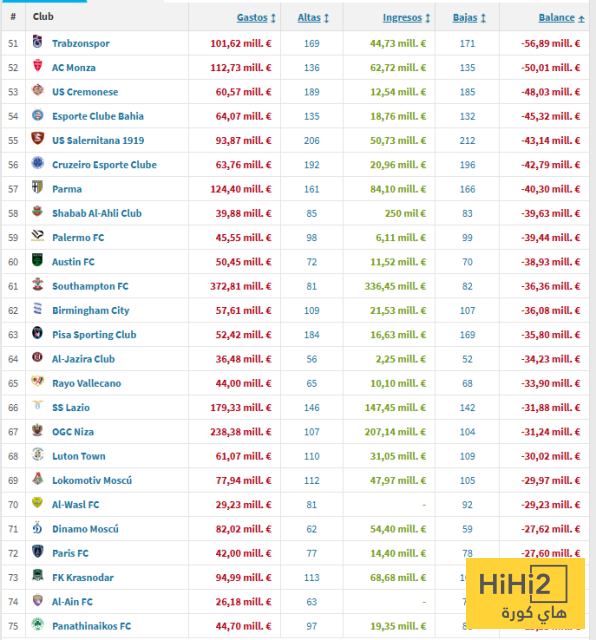Open the AC Monza club link
The image size is (596, 640).
[74, 68]
